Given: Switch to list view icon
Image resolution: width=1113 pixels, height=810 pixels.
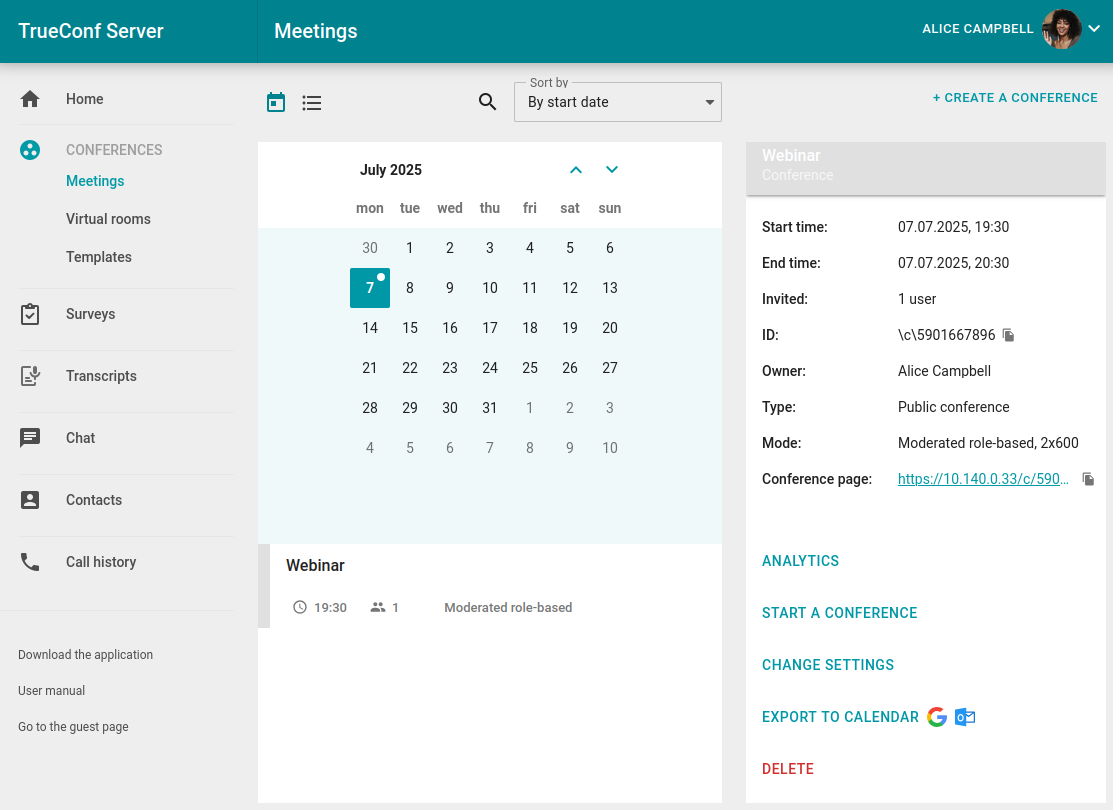Looking at the screenshot, I should (312, 102).
